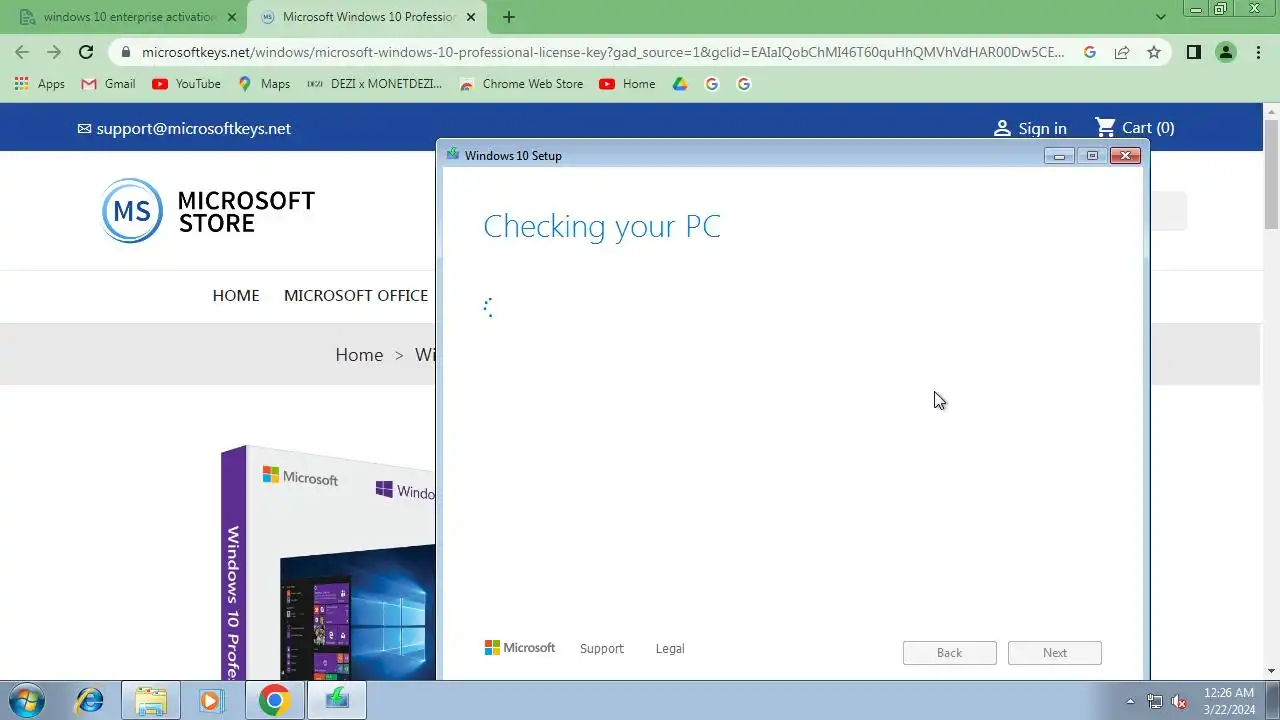Switch to windows 10 enterprise activation tab
1280x720 pixels.
click(x=128, y=17)
